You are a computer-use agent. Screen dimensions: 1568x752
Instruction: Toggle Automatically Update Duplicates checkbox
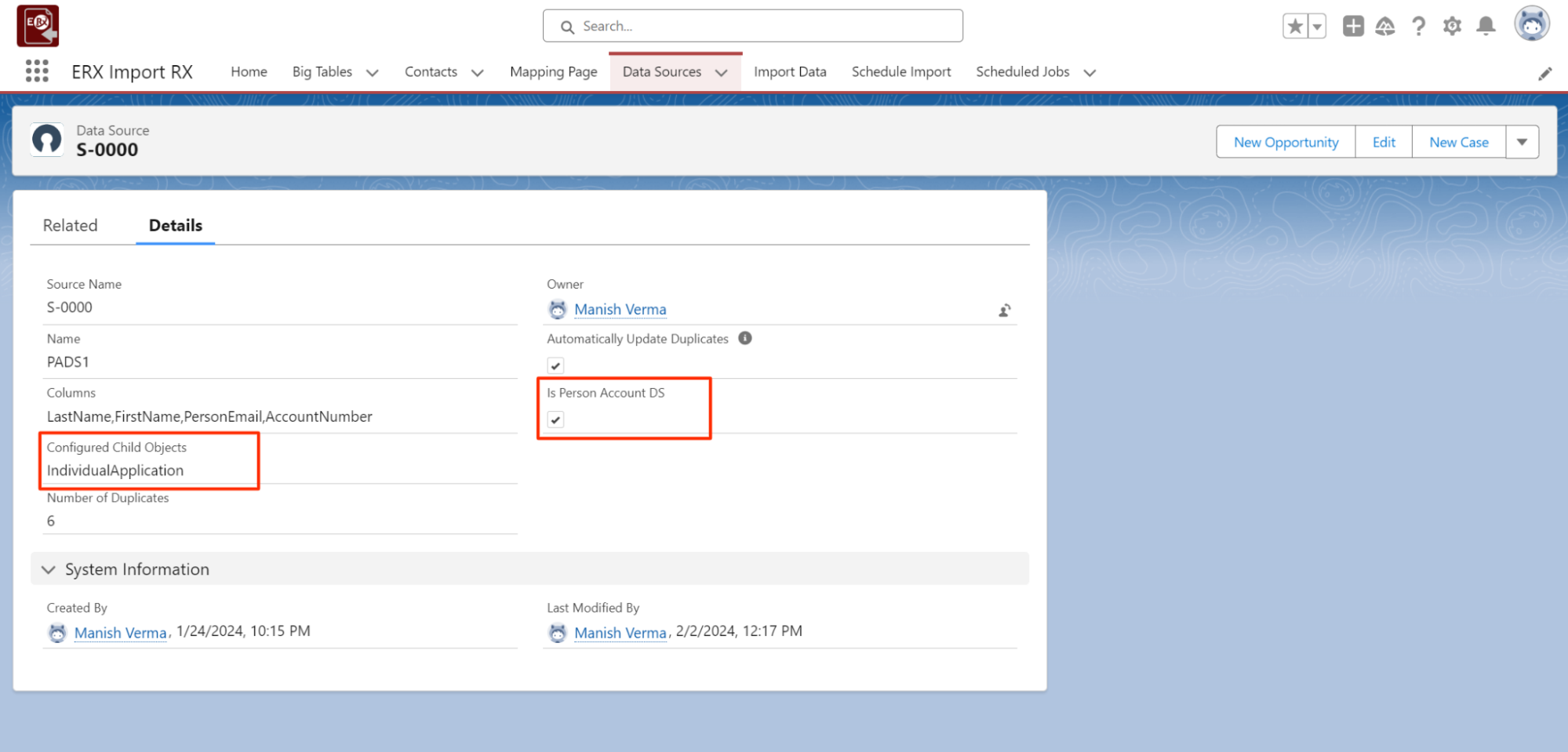[555, 365]
